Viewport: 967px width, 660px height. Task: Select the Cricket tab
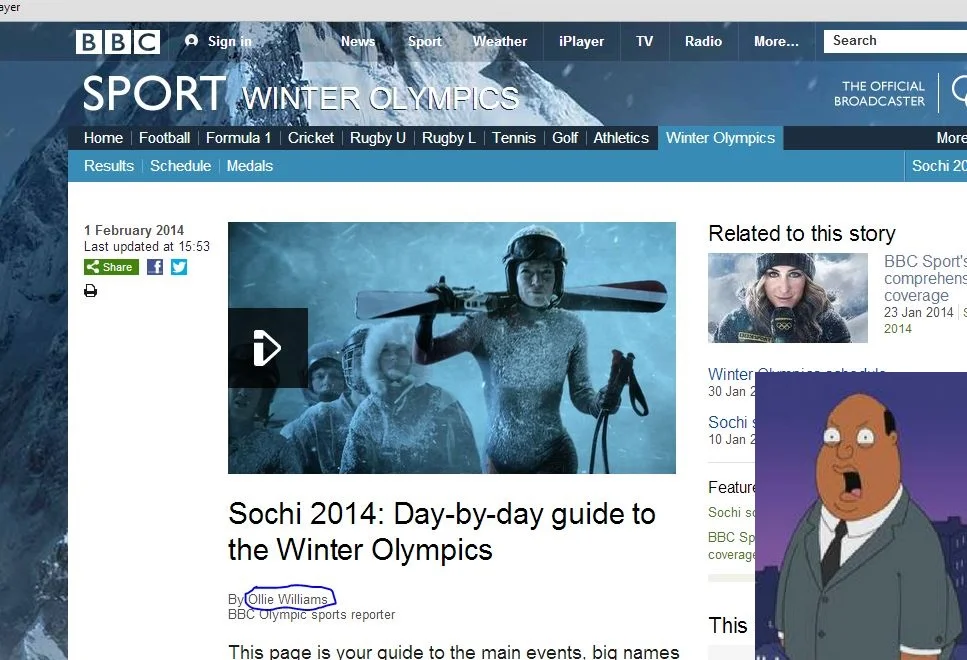pyautogui.click(x=310, y=138)
